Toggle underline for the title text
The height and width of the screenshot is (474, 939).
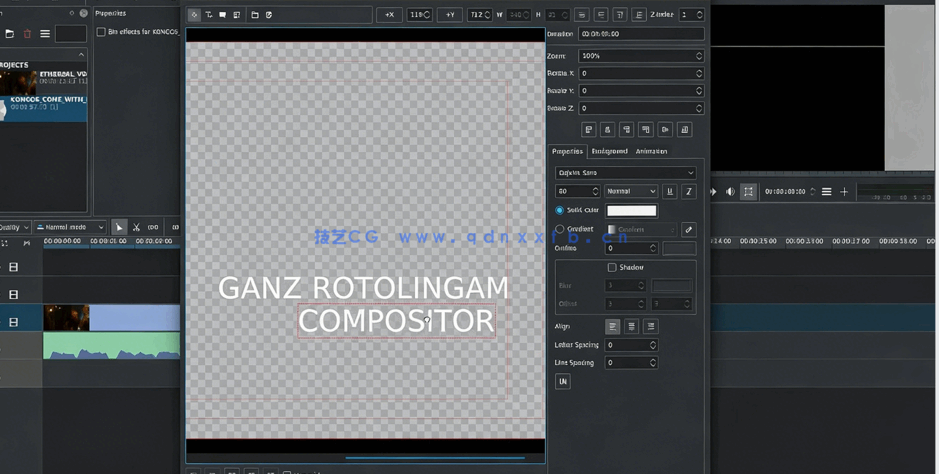pos(670,191)
